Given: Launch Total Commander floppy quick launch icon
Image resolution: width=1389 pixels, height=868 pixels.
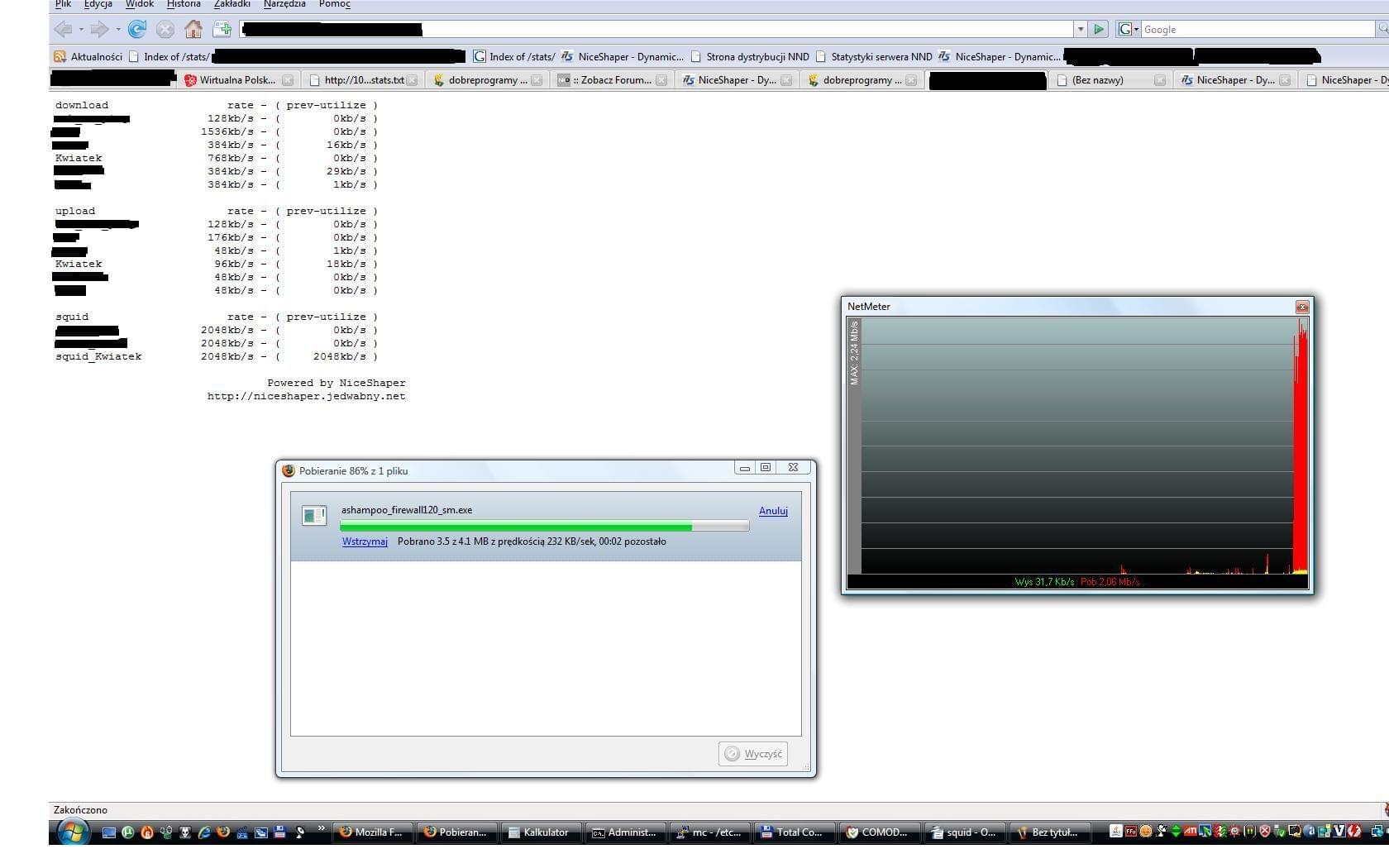Looking at the screenshot, I should (x=279, y=832).
